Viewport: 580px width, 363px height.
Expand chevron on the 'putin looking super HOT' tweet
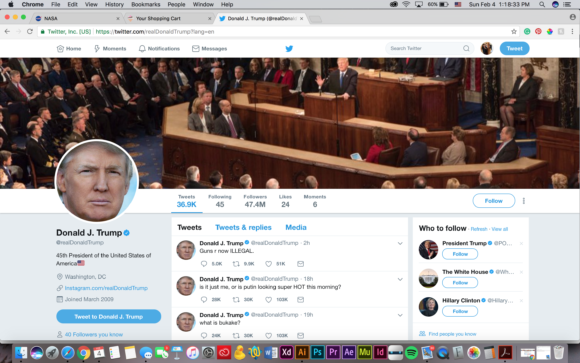[400, 279]
